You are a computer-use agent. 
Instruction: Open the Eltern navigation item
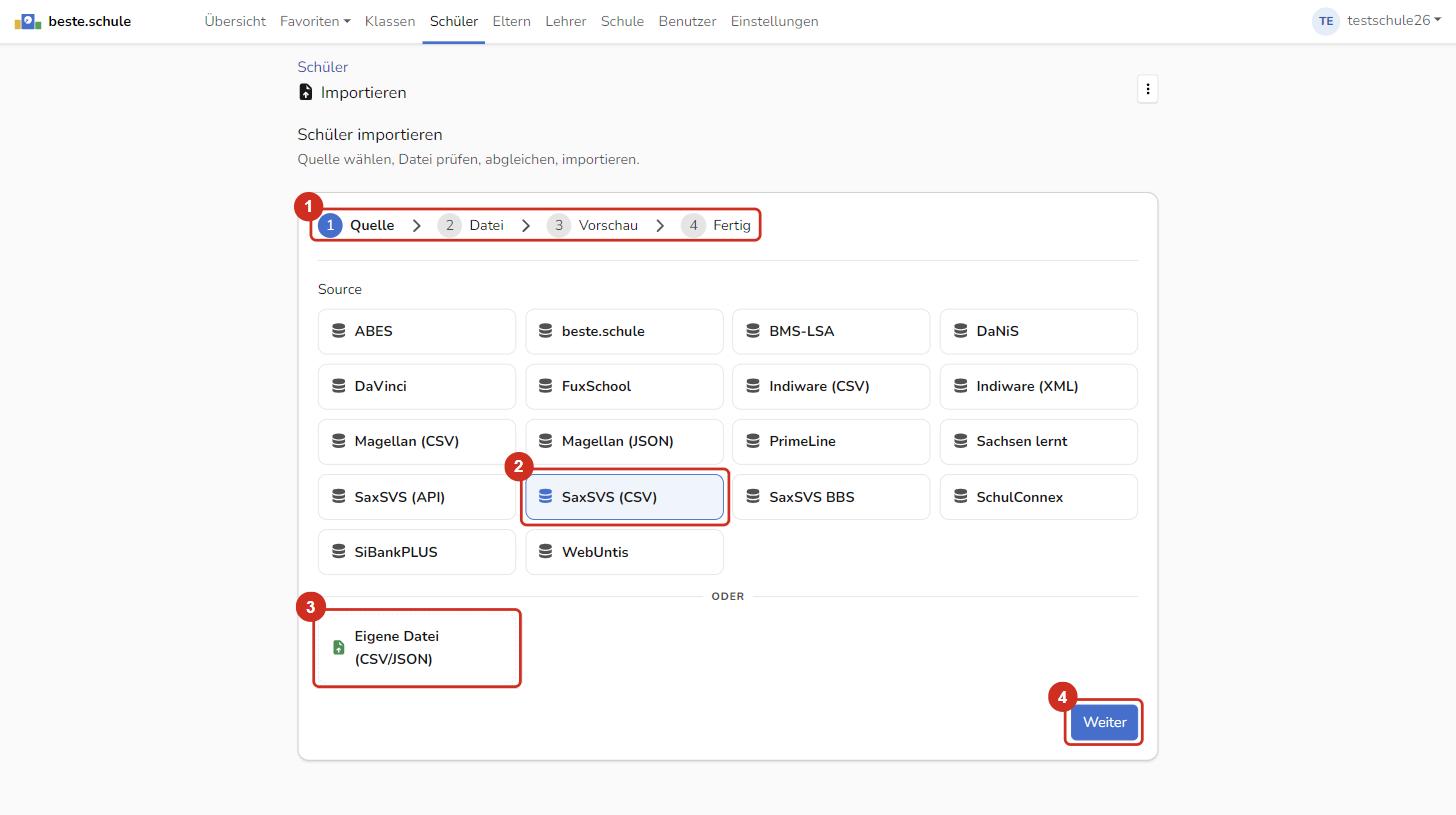[x=511, y=21]
